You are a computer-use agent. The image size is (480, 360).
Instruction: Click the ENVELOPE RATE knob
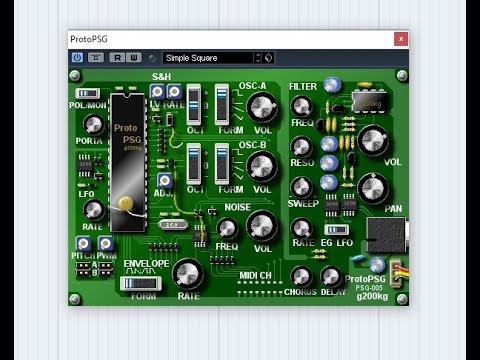(x=188, y=274)
